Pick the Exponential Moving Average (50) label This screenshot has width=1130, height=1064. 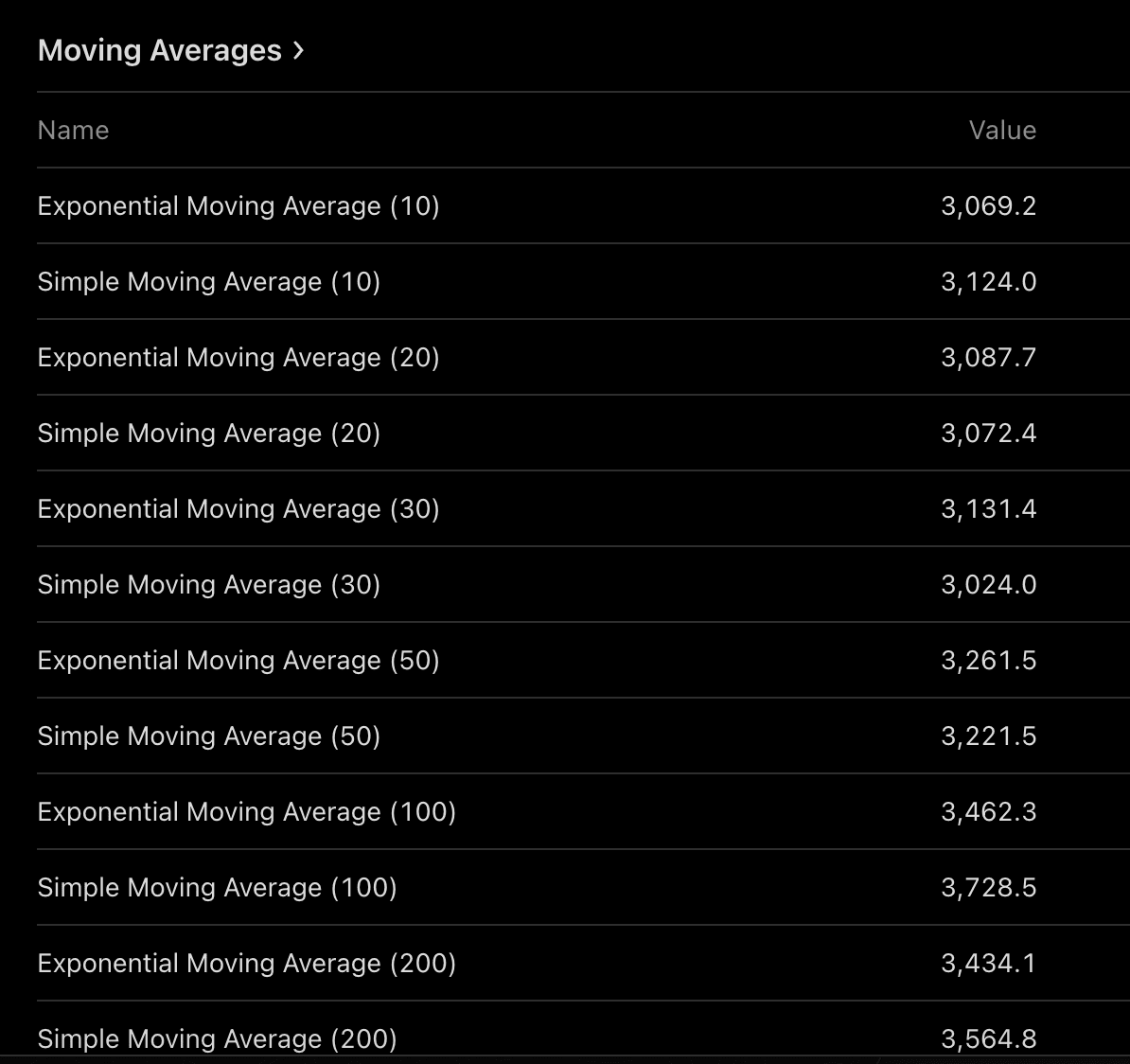click(238, 661)
